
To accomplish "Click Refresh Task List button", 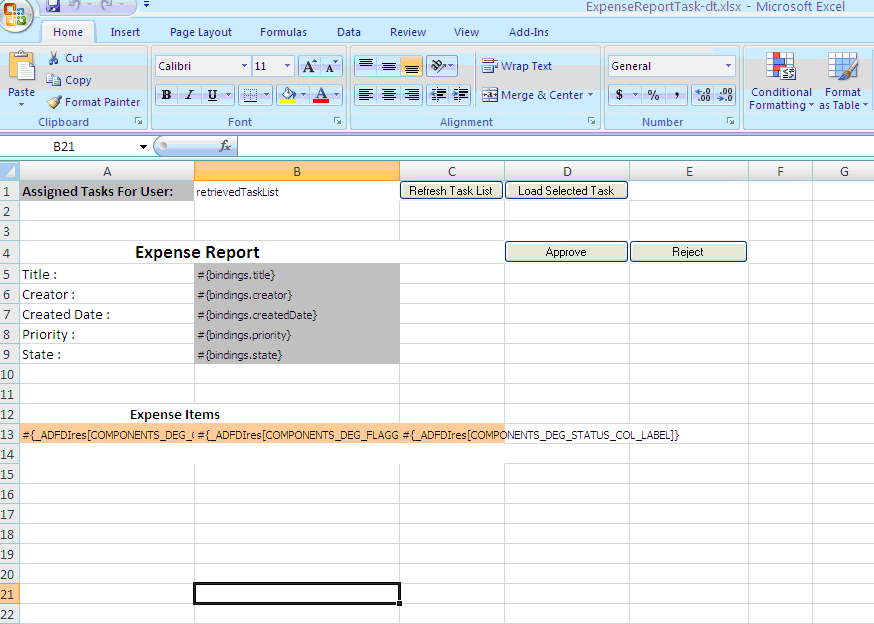I will tap(451, 191).
